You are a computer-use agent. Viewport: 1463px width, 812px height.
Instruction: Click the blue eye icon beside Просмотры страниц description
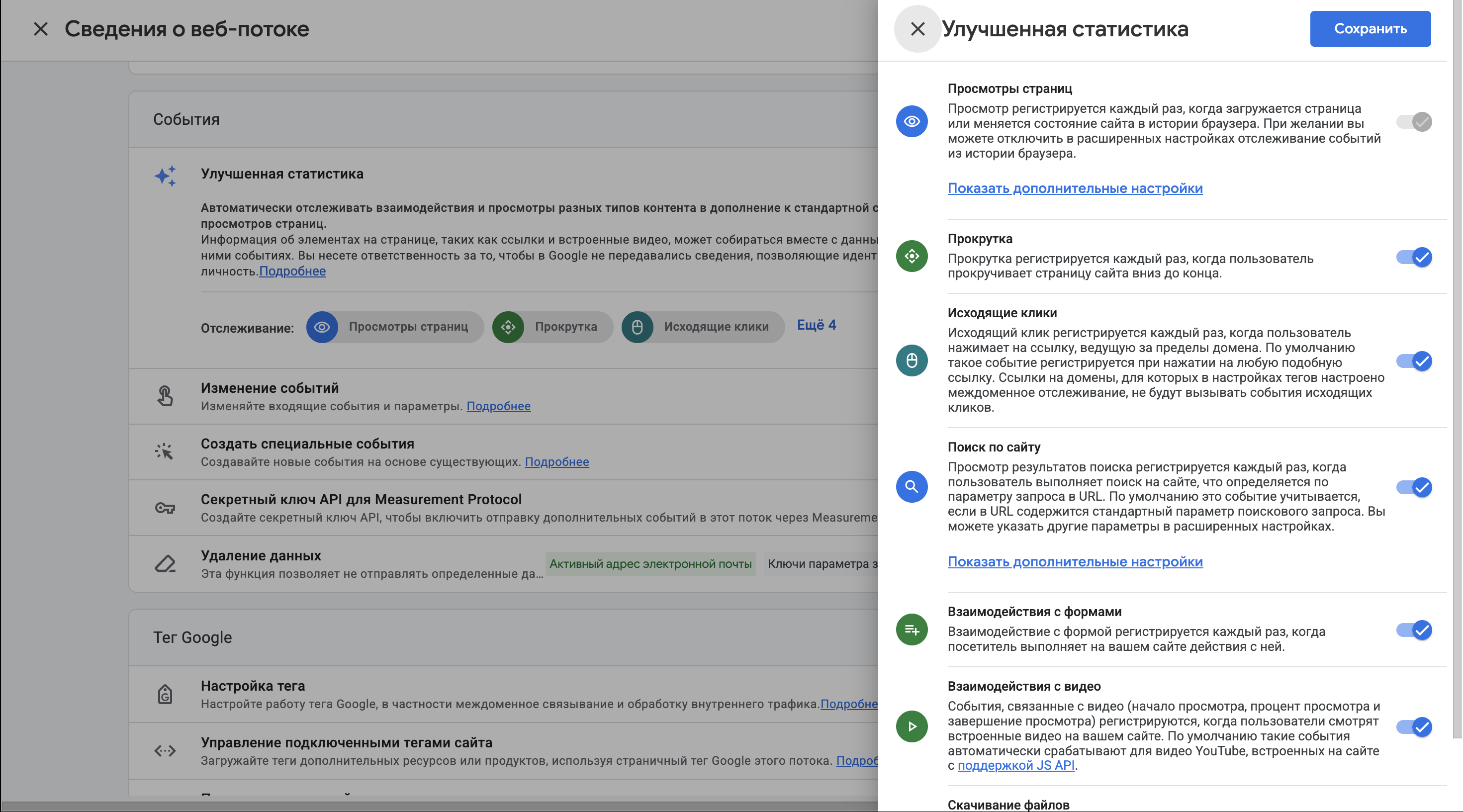click(912, 121)
